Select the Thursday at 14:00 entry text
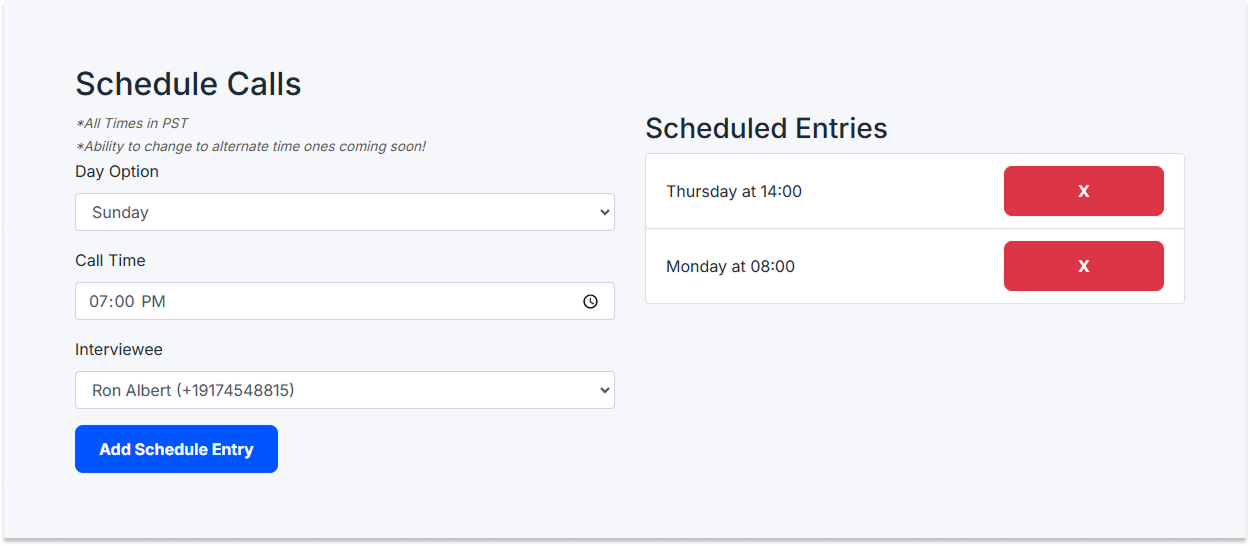This screenshot has height=546, width=1250. [x=734, y=191]
